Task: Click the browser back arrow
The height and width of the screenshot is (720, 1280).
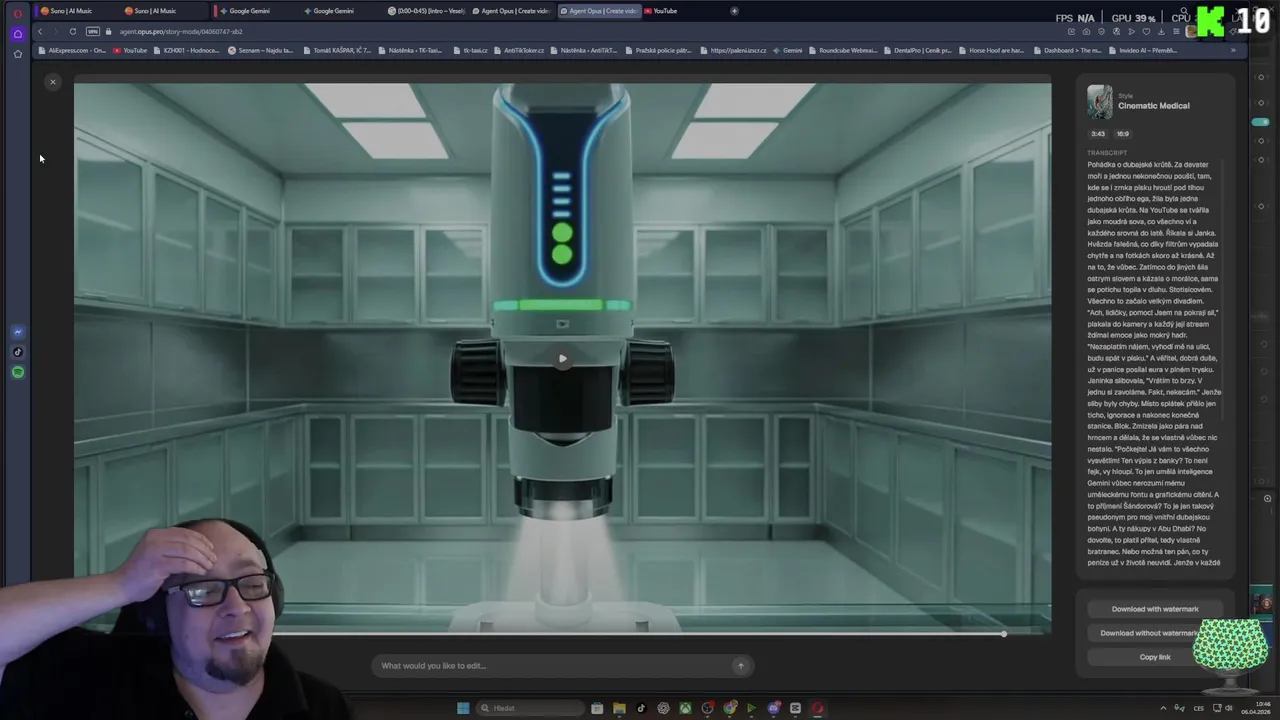Action: 40,31
